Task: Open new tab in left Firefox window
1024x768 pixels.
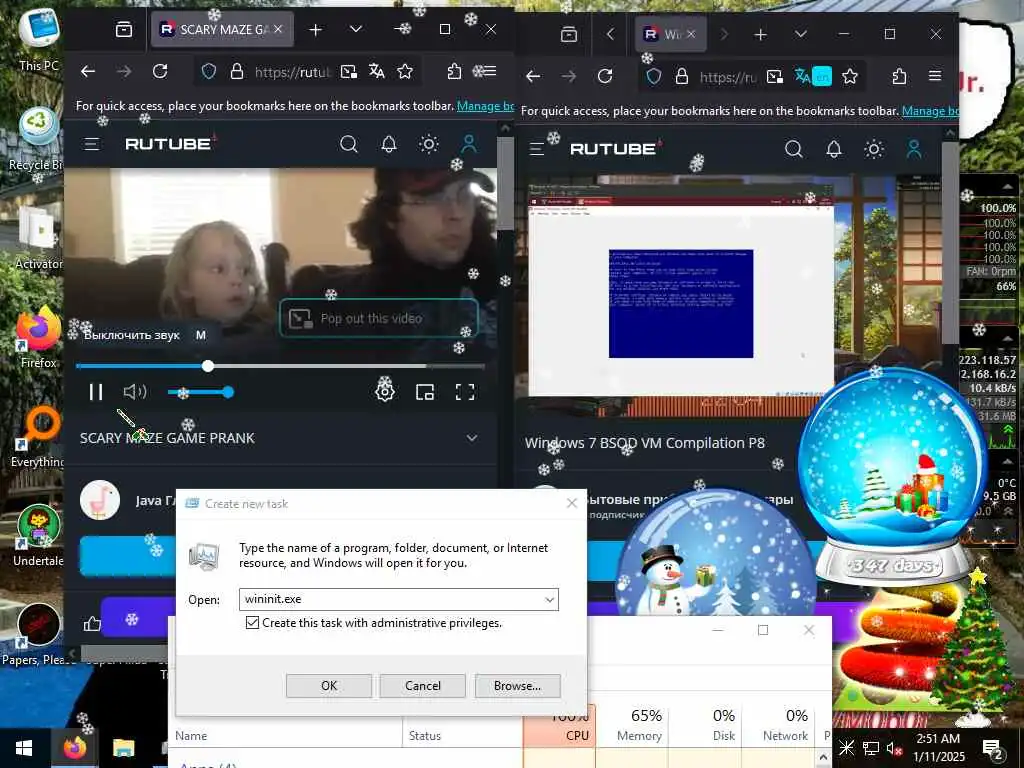Action: (315, 29)
